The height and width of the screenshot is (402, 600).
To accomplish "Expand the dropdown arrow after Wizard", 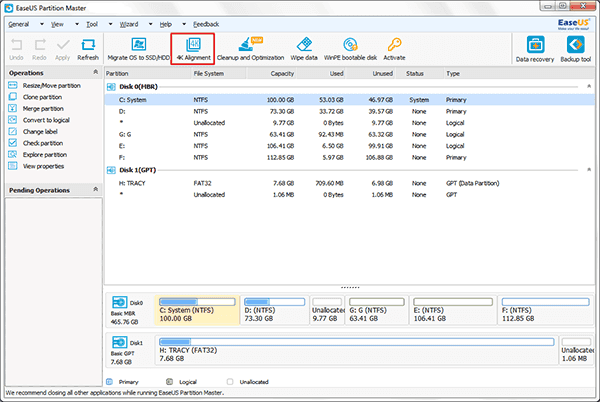I will (x=151, y=24).
